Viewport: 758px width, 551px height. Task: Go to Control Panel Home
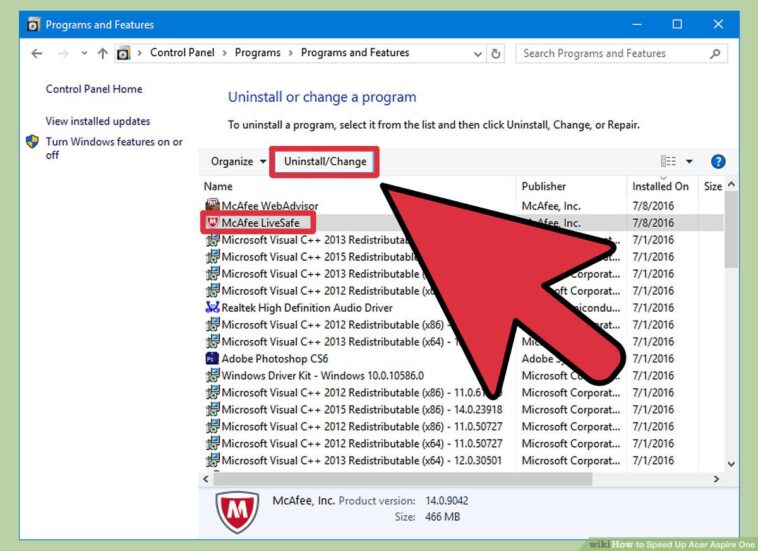(94, 89)
